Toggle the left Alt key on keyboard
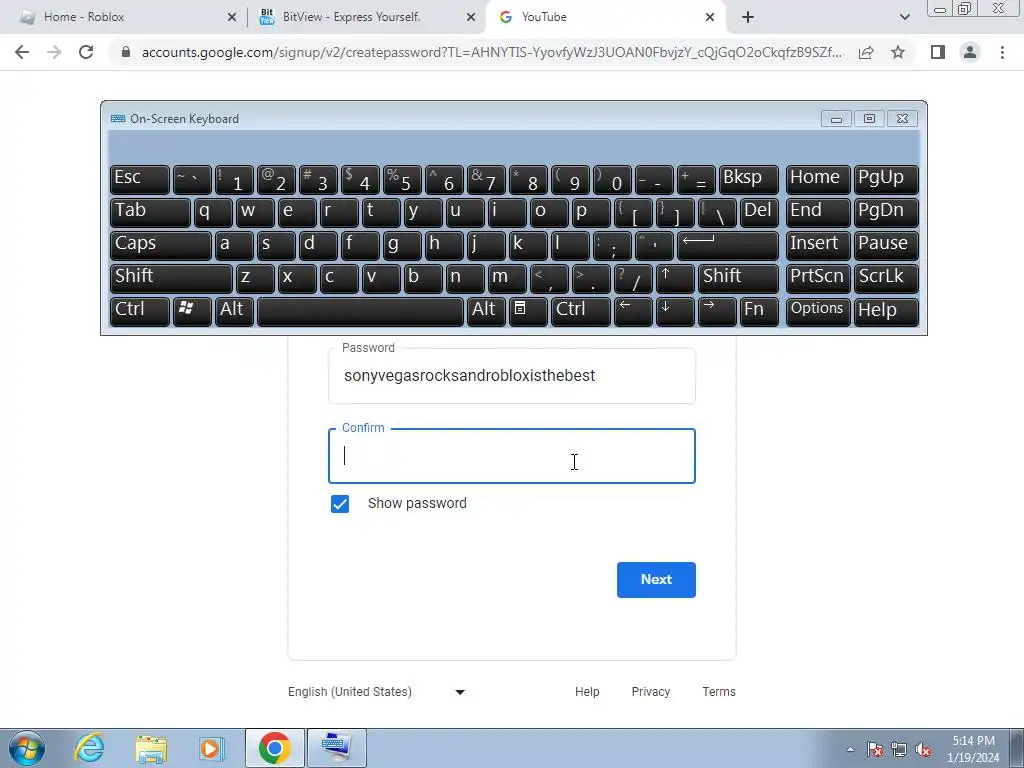 pos(234,311)
